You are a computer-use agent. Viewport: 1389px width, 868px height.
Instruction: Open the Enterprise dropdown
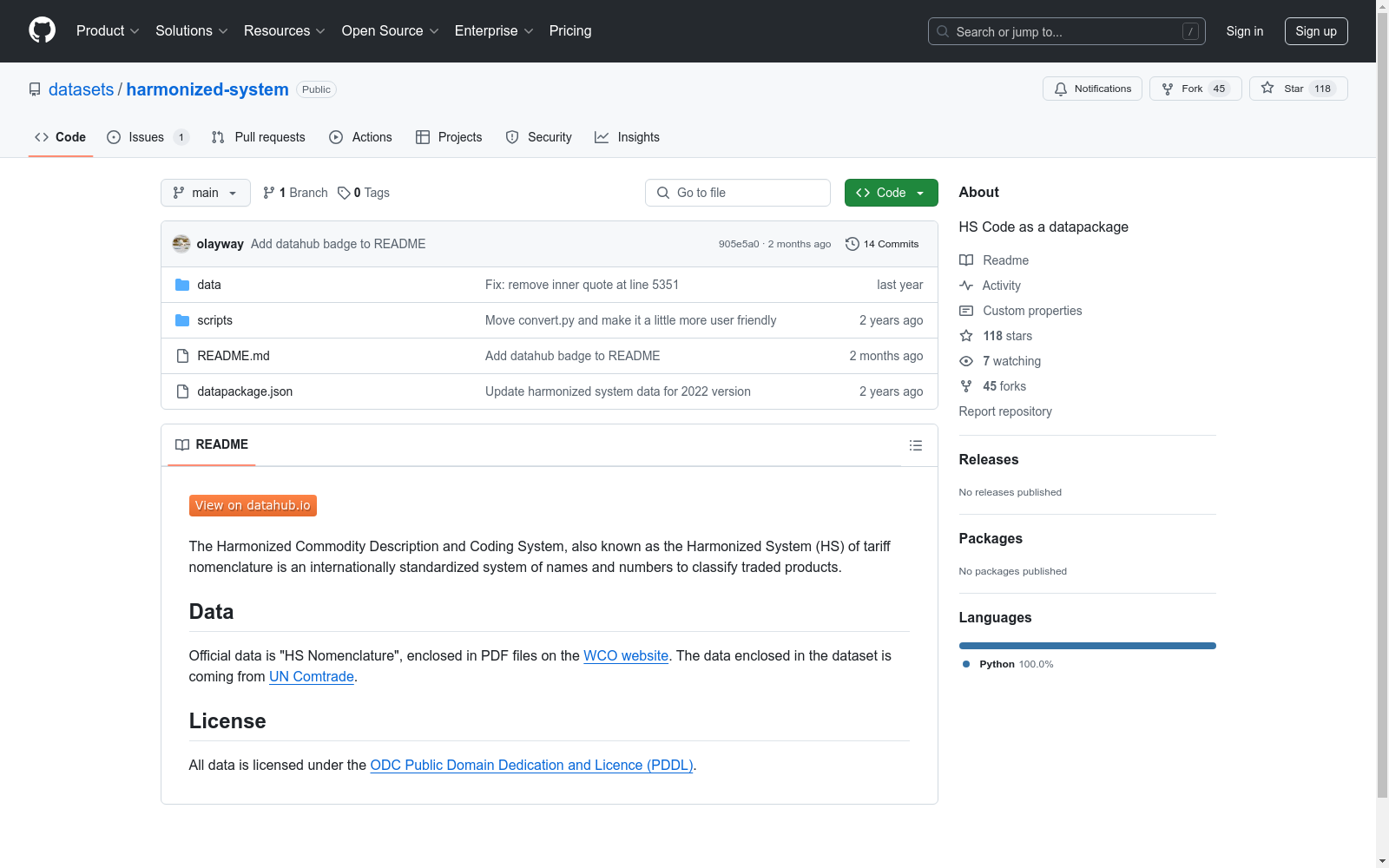pos(494,31)
